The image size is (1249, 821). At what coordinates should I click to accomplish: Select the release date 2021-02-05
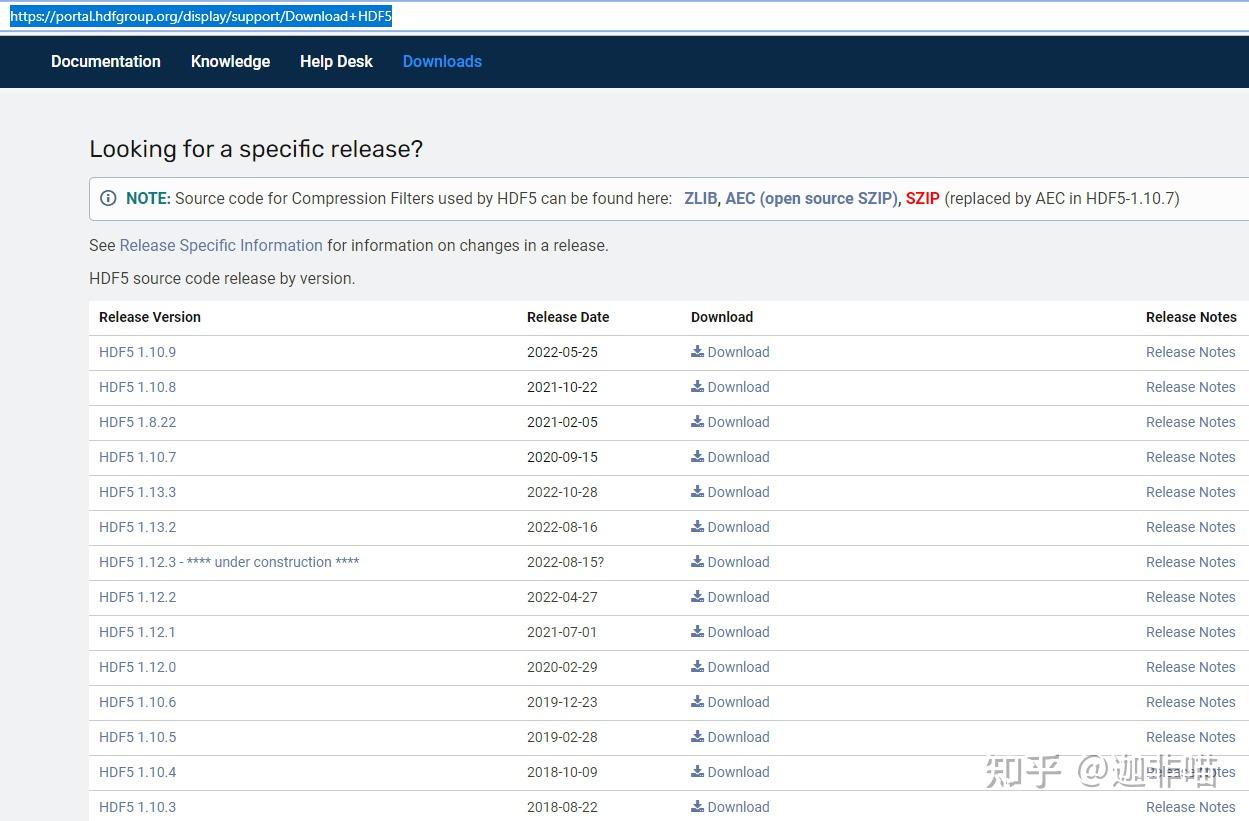[562, 422]
